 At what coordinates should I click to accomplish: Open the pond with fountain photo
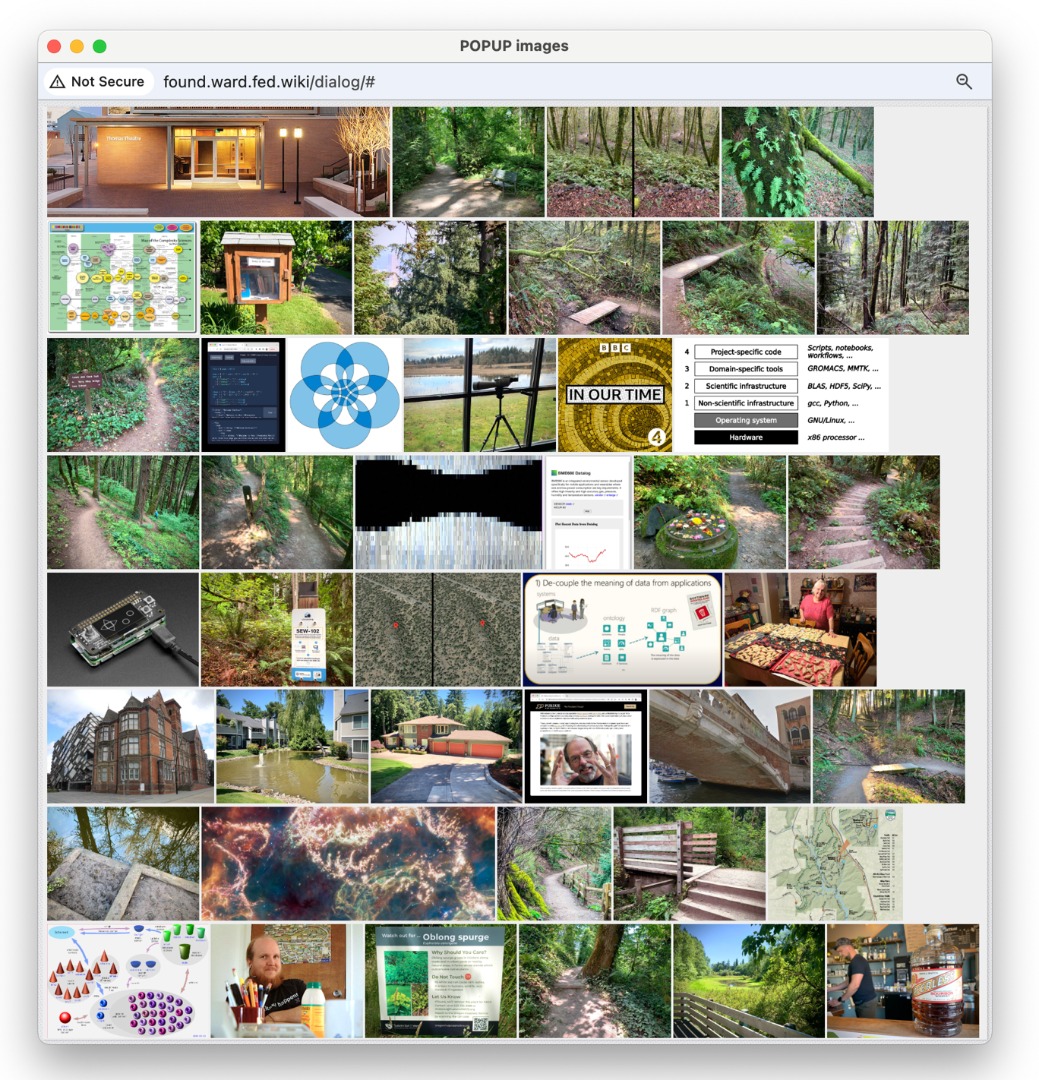(x=292, y=746)
